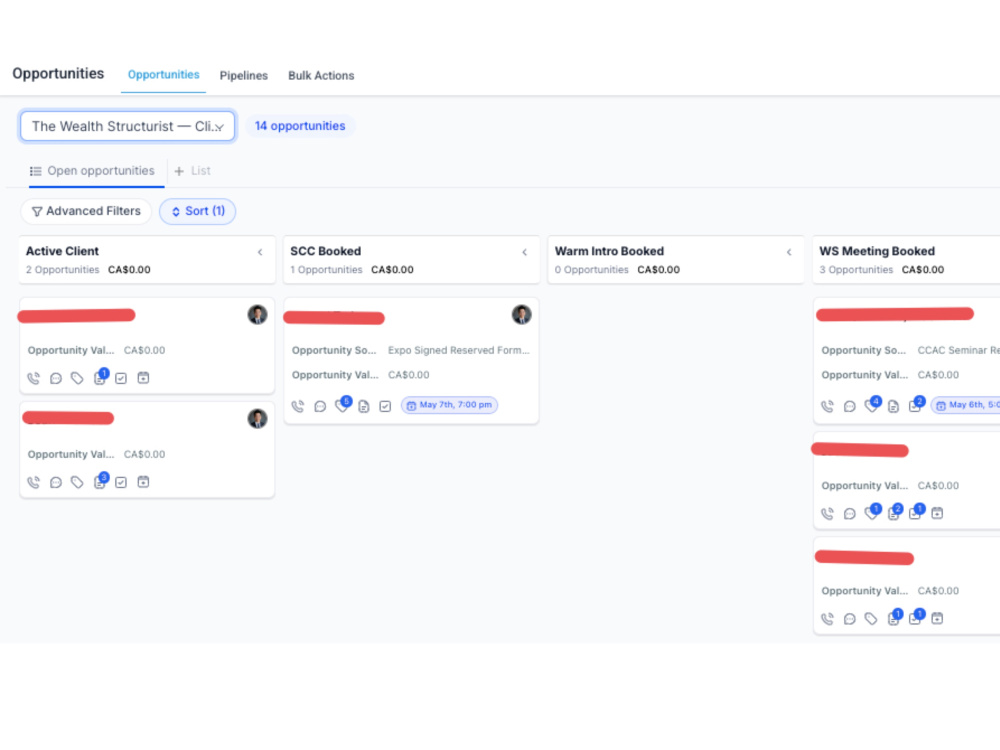1000x750 pixels.
Task: Click '3 Opportunities' under WS Meeting Booked
Action: tap(856, 270)
